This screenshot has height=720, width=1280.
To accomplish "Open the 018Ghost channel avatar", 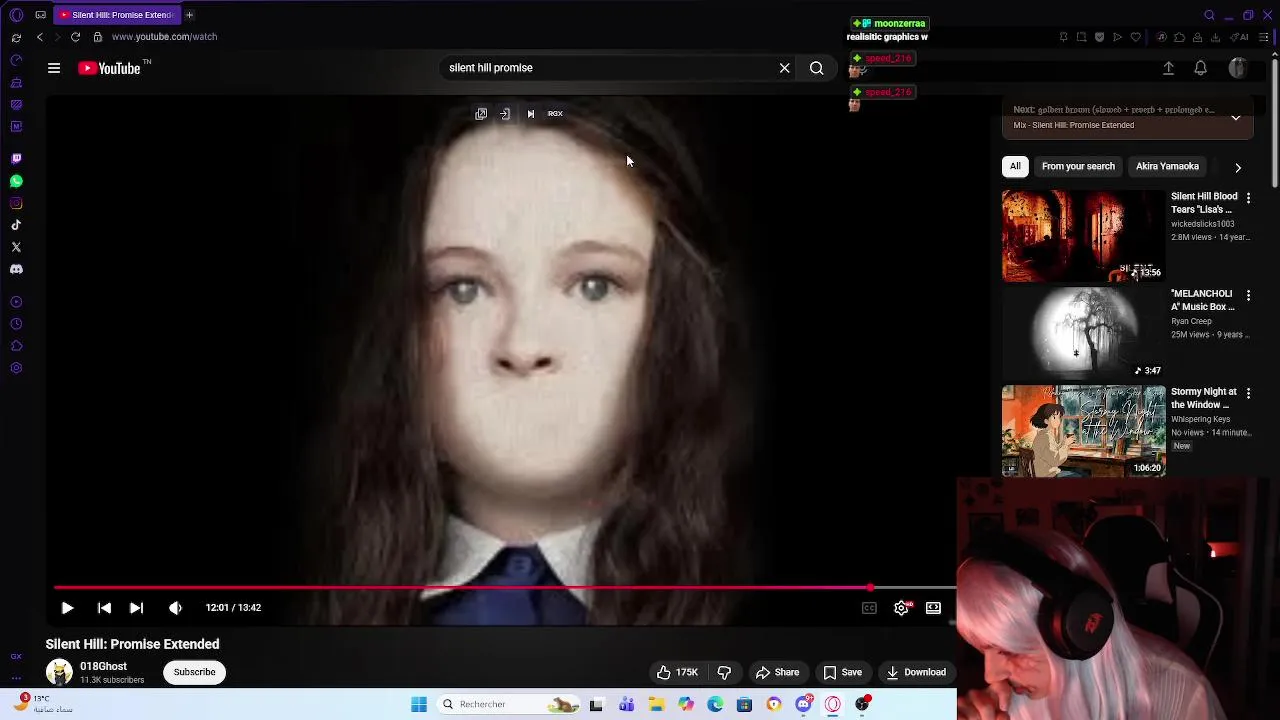I will 59,672.
